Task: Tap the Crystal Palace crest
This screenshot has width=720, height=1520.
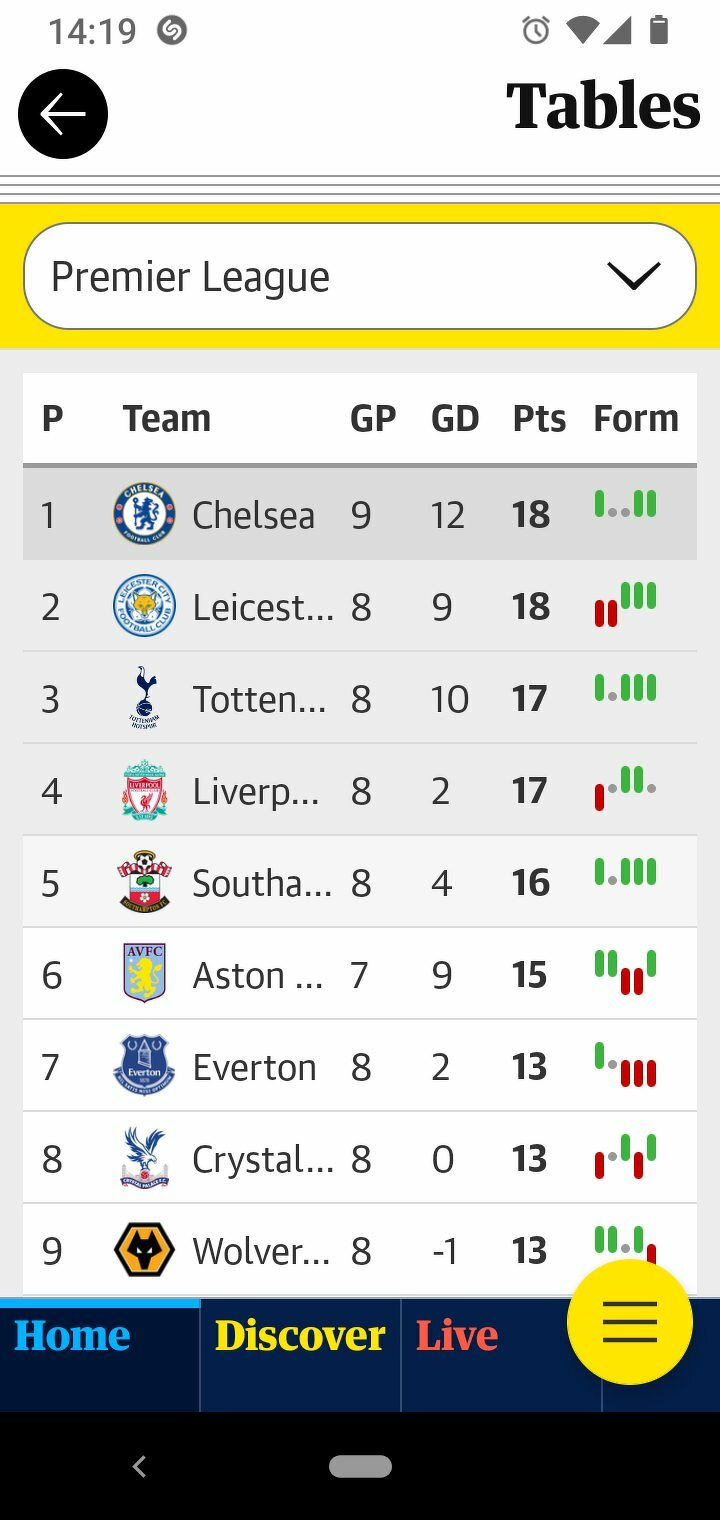Action: click(144, 1158)
